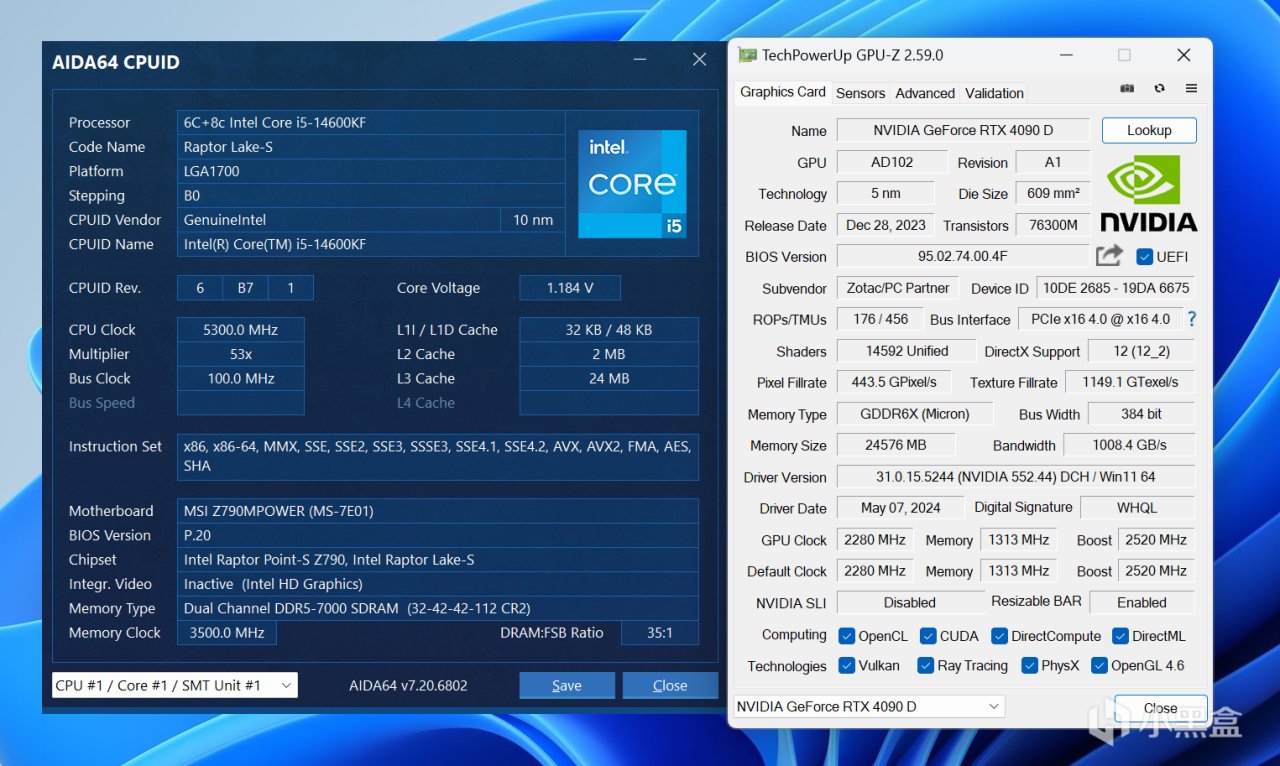Click the Bus Width 384 bit value
This screenshot has height=766, width=1280.
point(1141,414)
